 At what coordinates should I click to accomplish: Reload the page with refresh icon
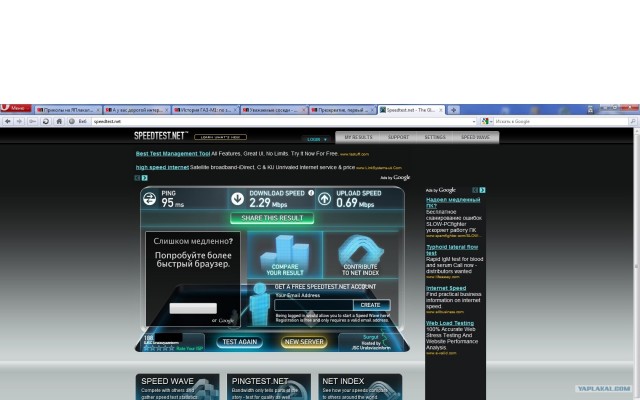coord(46,121)
